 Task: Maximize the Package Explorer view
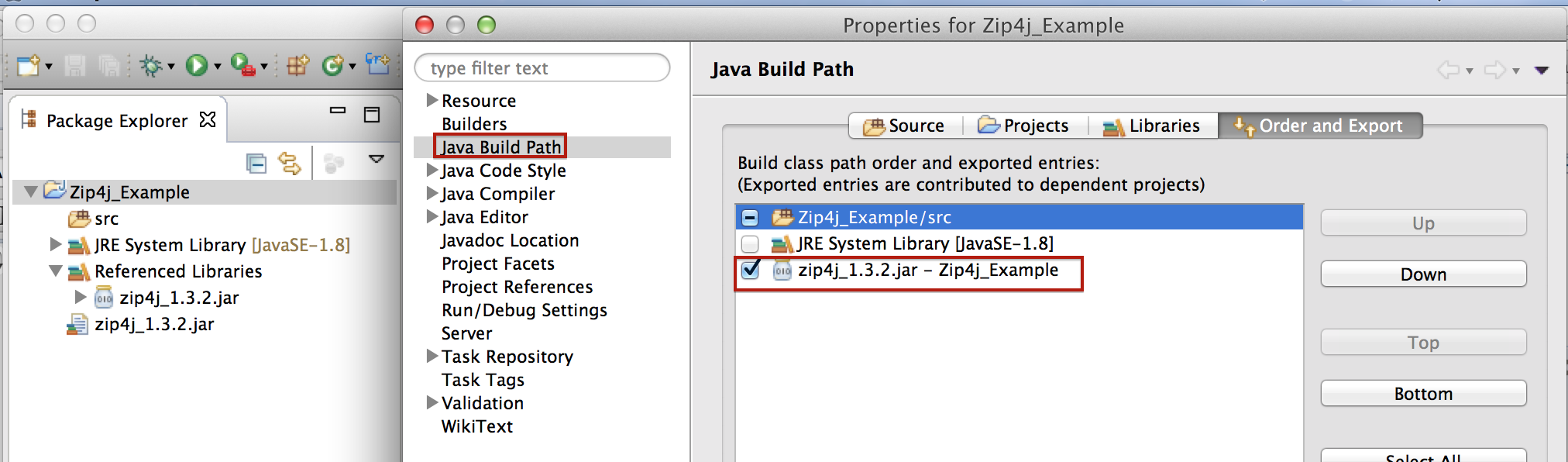pos(372,115)
